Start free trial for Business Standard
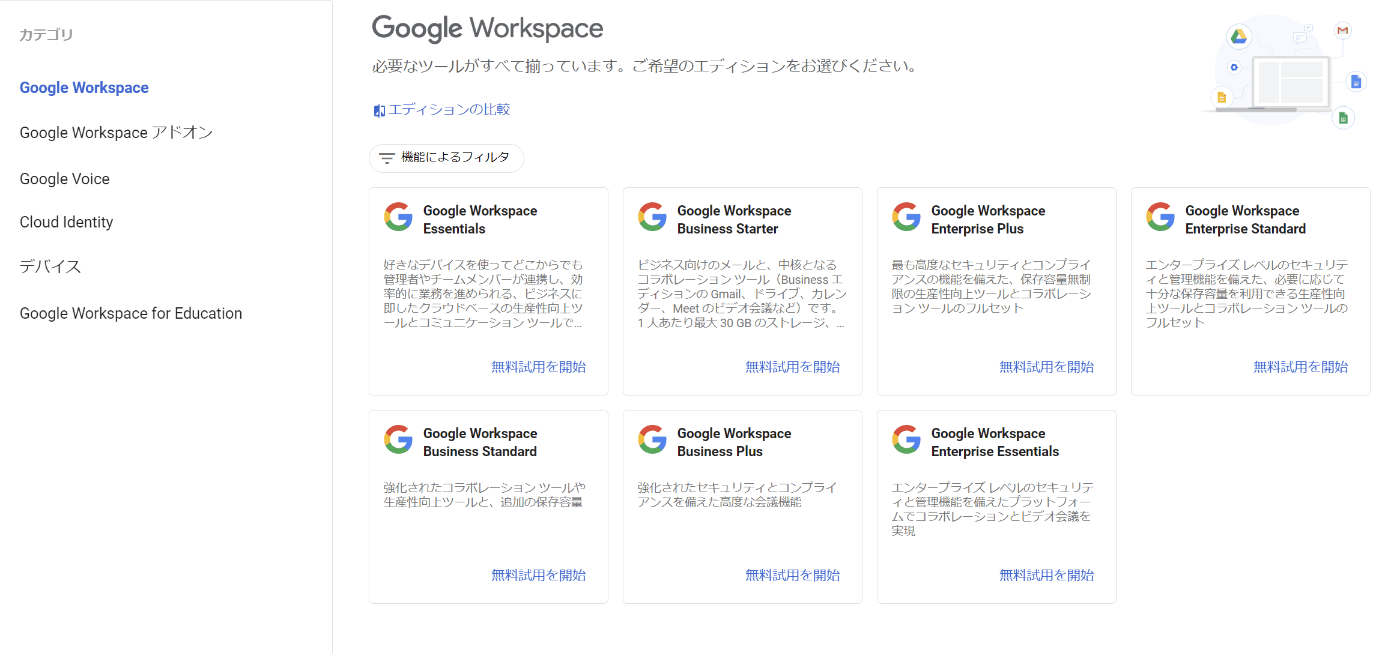The image size is (1400, 653). point(539,575)
